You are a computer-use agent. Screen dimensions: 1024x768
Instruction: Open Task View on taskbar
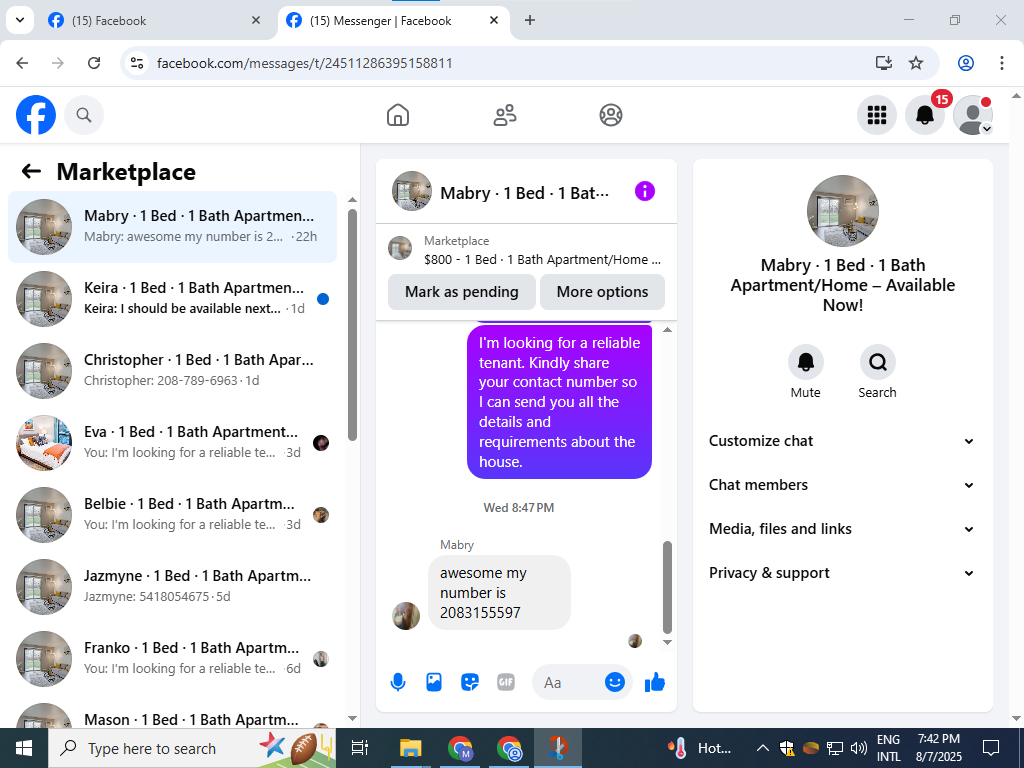pos(360,748)
